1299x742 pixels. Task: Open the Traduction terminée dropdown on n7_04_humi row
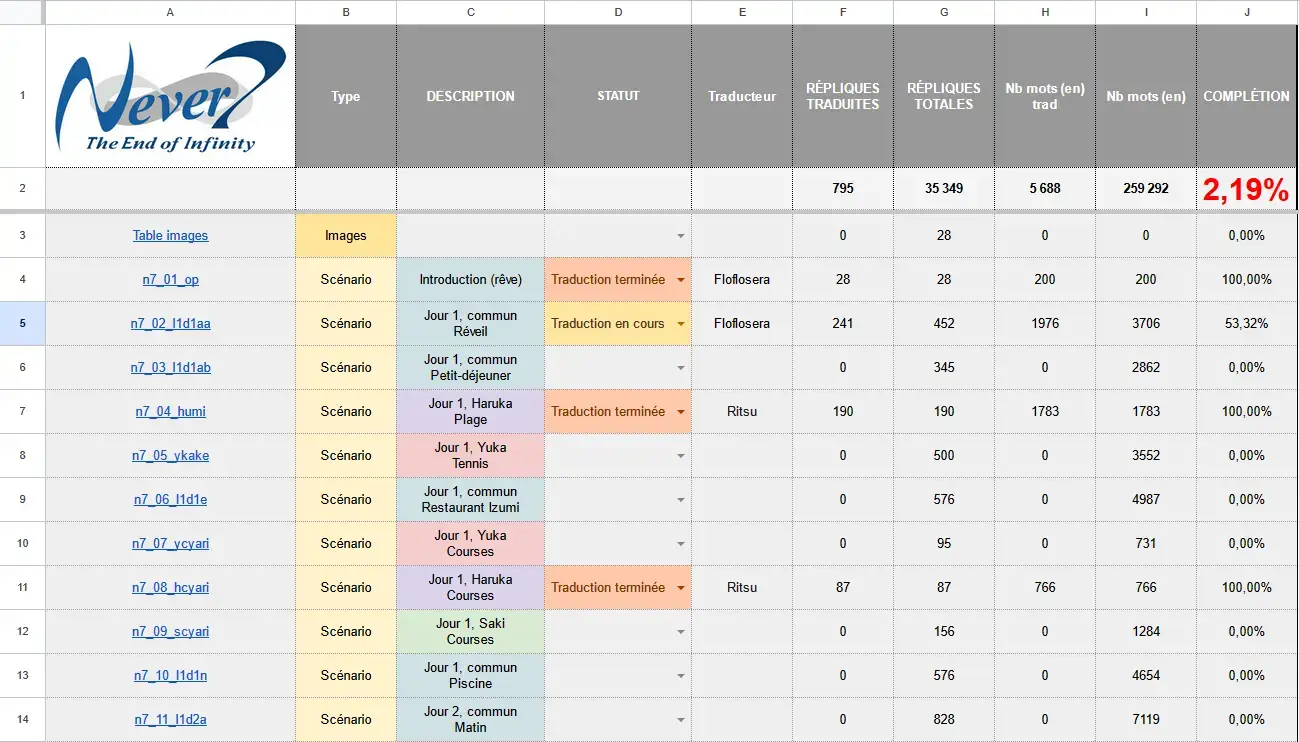(x=681, y=411)
